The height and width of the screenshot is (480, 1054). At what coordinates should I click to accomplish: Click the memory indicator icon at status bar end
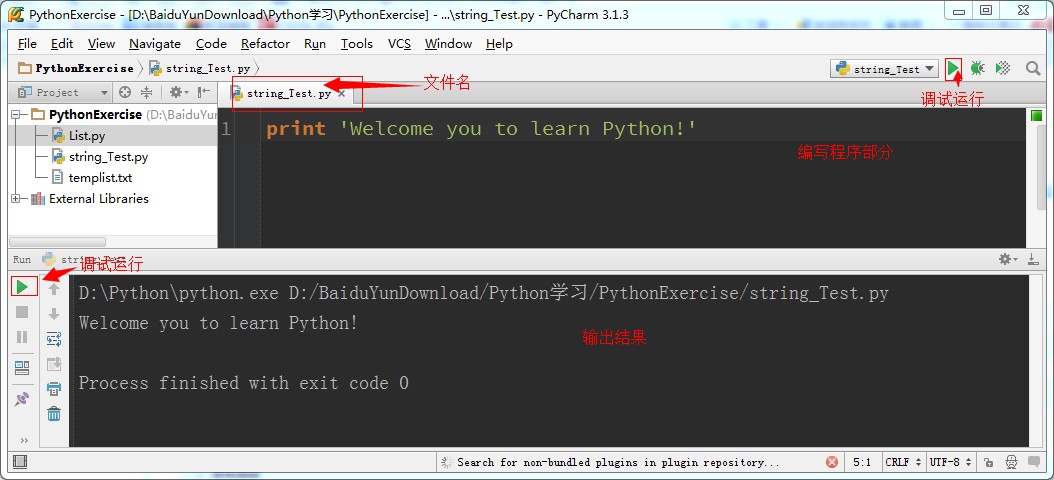tap(1036, 463)
